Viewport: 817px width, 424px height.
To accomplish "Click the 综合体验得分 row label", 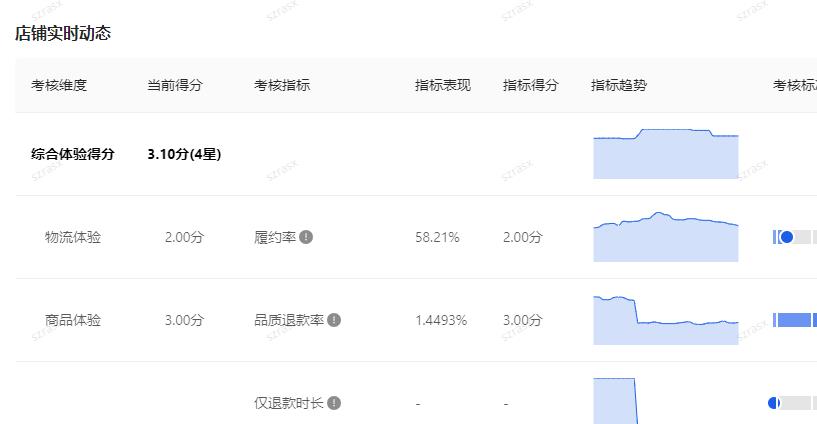I will (x=73, y=154).
